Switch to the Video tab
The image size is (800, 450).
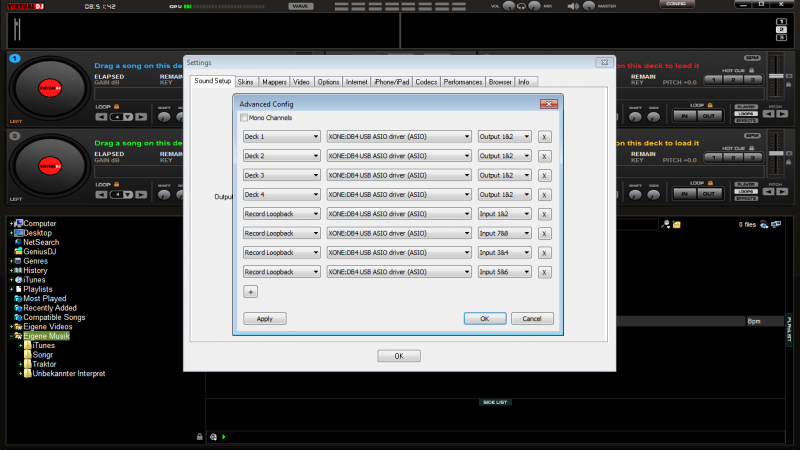click(301, 82)
